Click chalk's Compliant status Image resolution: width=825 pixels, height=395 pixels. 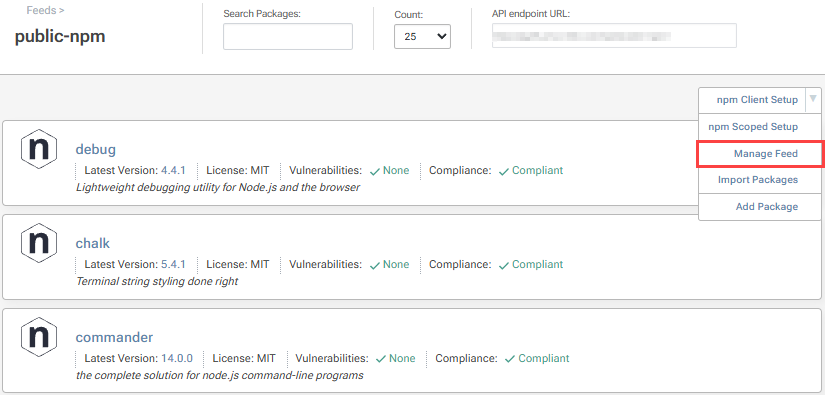(x=531, y=264)
